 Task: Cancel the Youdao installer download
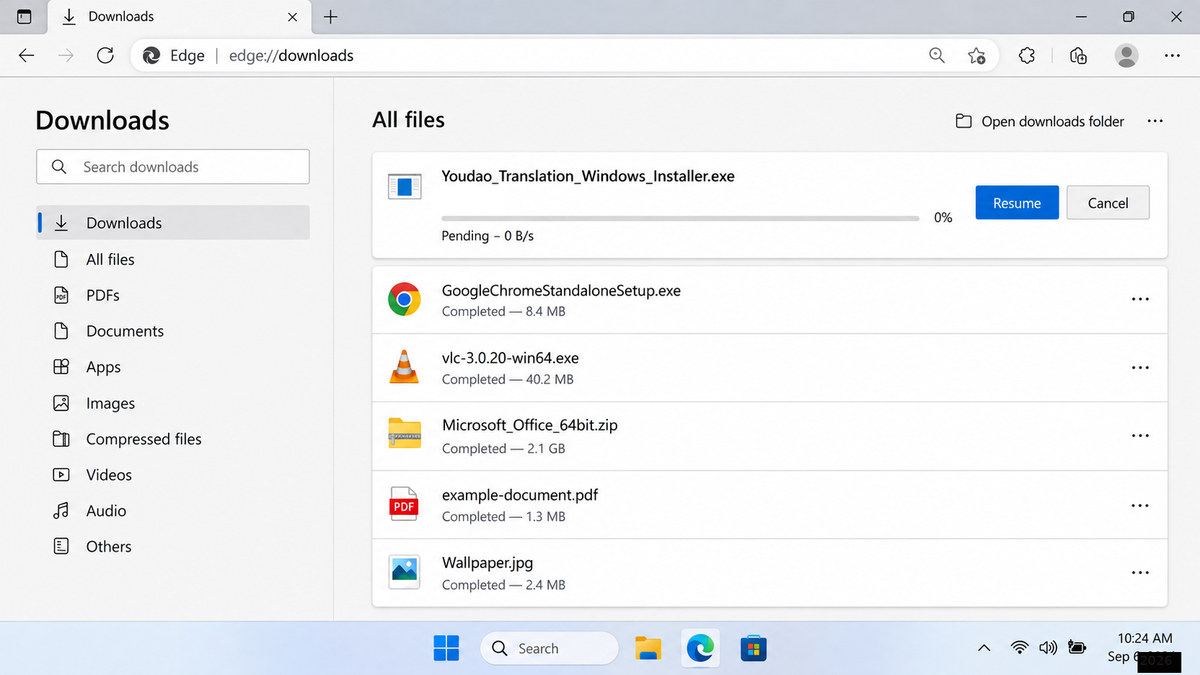pos(1108,203)
